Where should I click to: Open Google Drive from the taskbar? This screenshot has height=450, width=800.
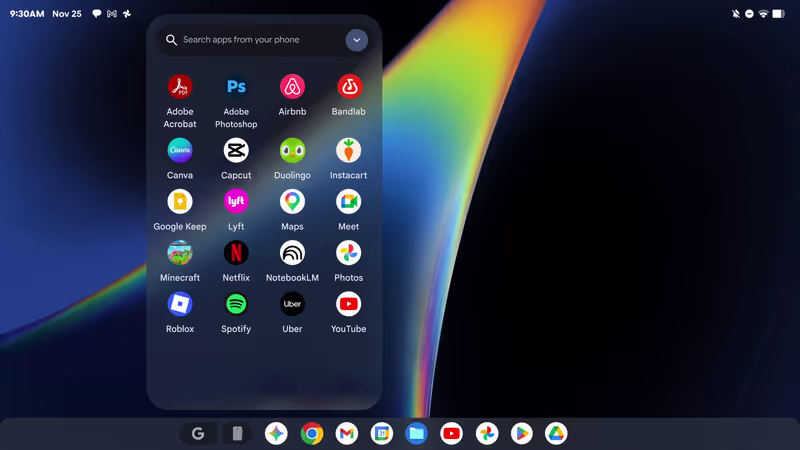click(556, 434)
